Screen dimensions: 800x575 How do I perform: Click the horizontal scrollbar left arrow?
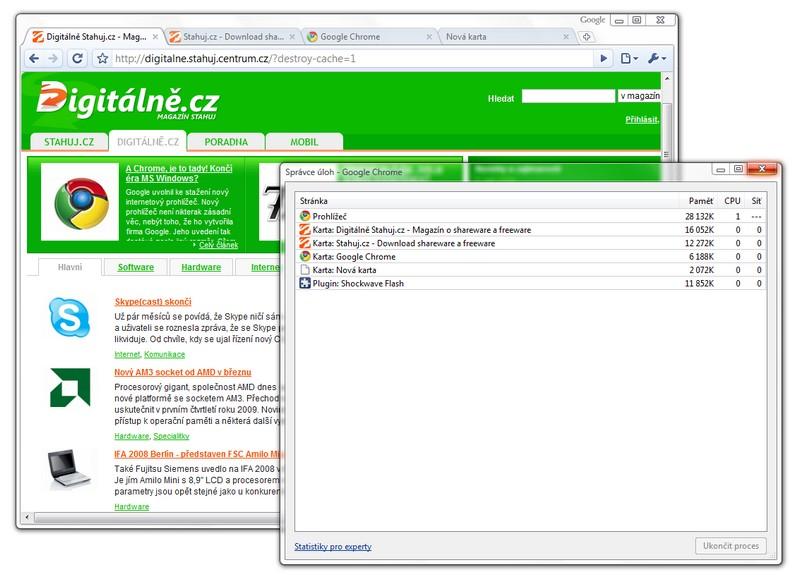tap(27, 517)
